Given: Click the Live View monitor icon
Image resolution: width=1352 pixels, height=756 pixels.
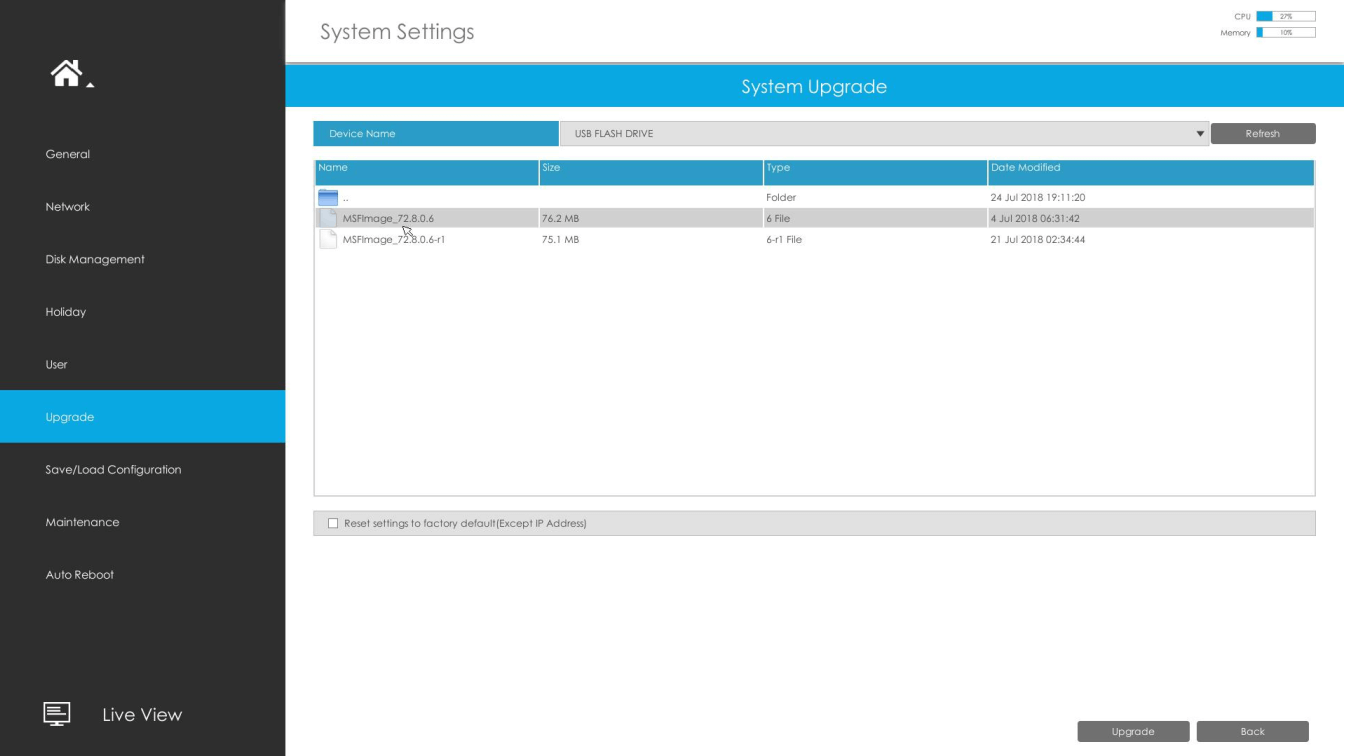Looking at the screenshot, I should click(x=57, y=714).
